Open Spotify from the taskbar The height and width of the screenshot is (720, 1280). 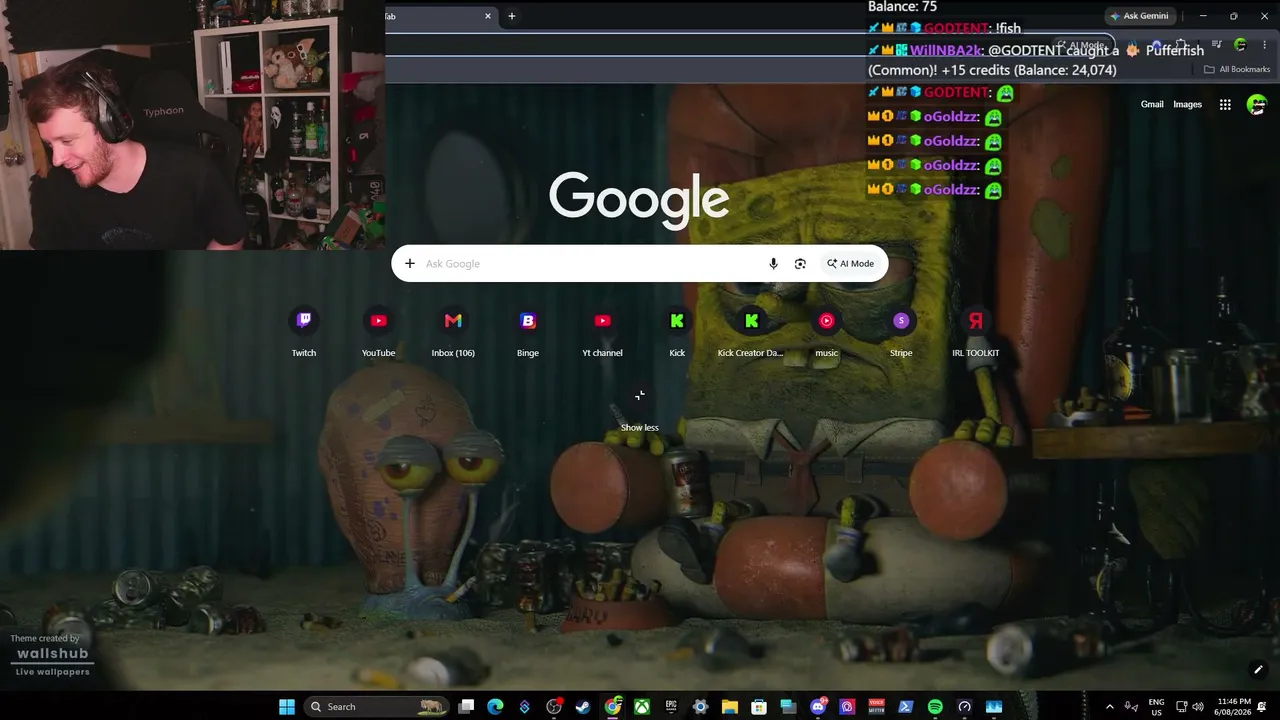click(x=935, y=707)
